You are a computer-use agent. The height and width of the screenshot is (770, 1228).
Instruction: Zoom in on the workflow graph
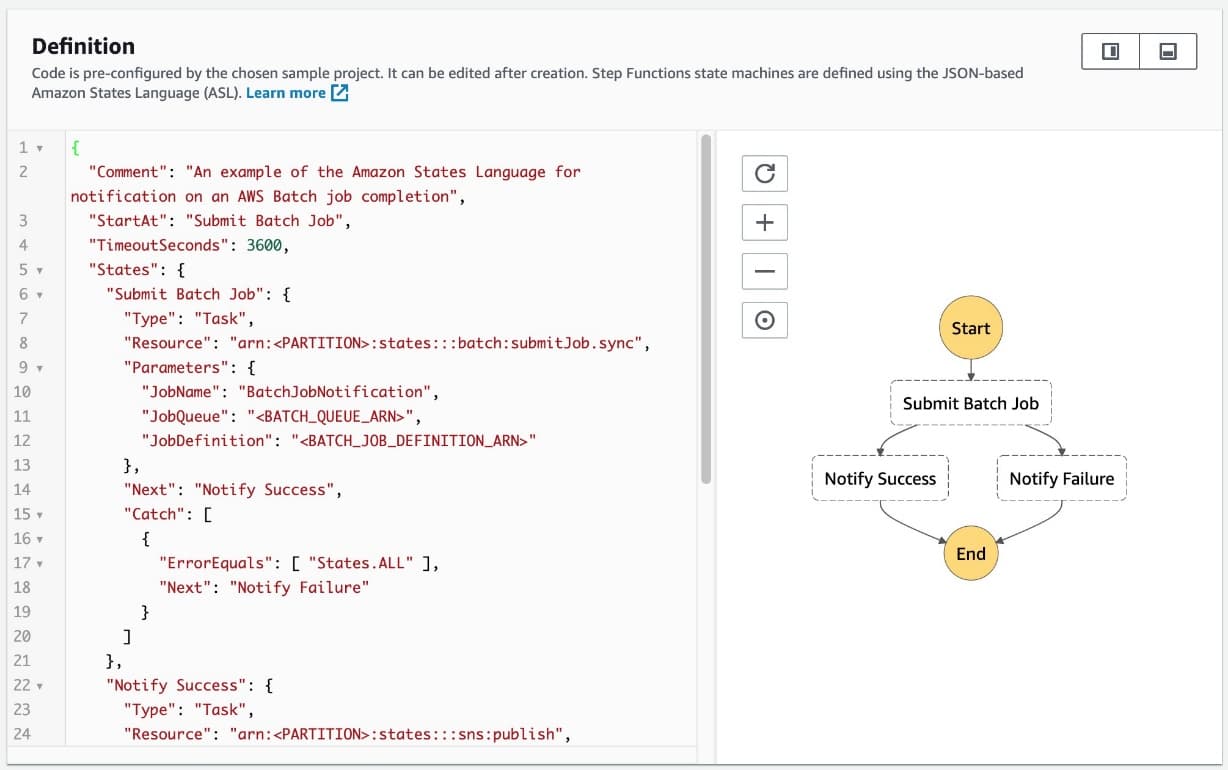click(765, 222)
